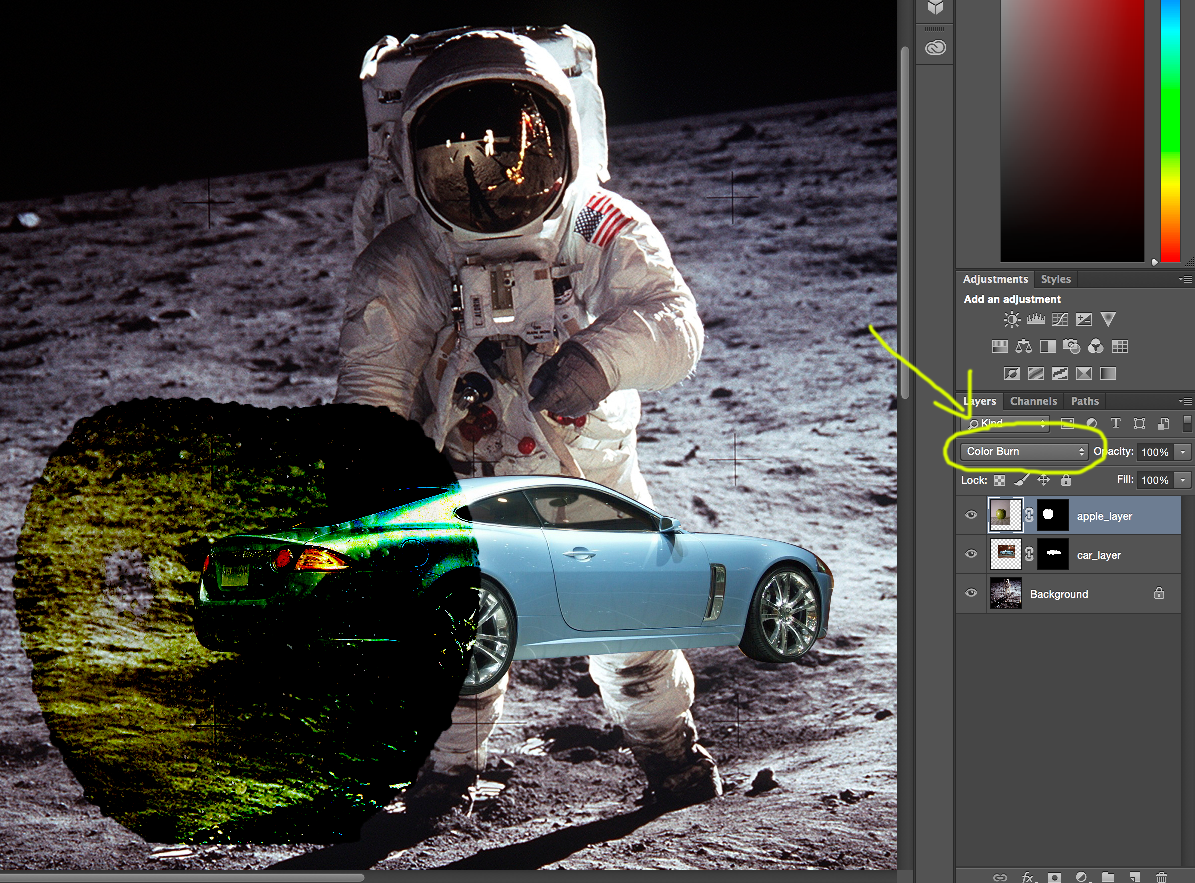The height and width of the screenshot is (883, 1195).
Task: Open the Kind layer filter dropdown
Action: 1006,424
